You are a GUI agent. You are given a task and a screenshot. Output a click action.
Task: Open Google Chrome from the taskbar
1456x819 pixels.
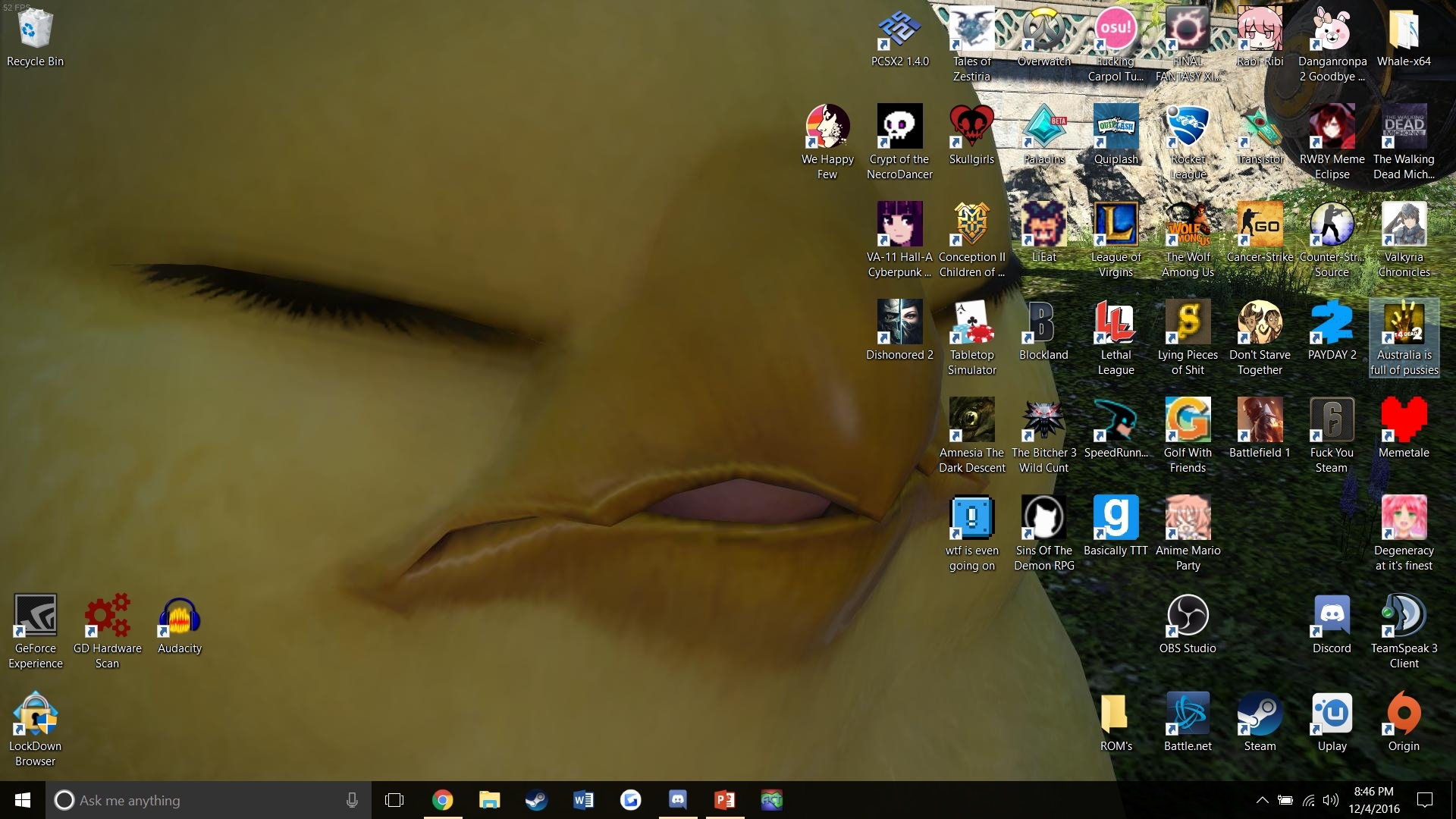pyautogui.click(x=442, y=800)
